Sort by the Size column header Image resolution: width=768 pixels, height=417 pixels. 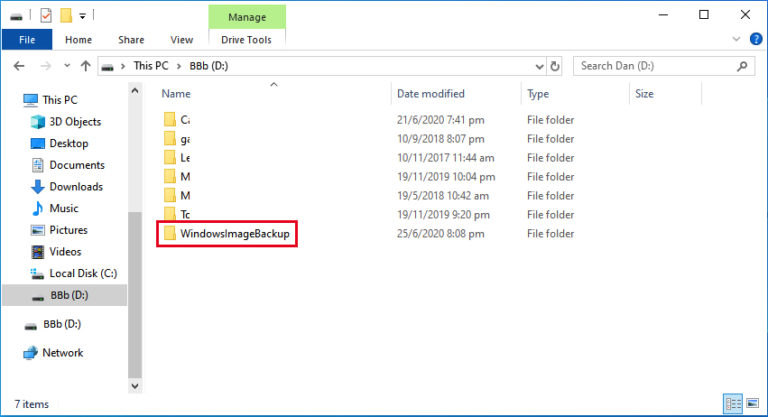[644, 94]
